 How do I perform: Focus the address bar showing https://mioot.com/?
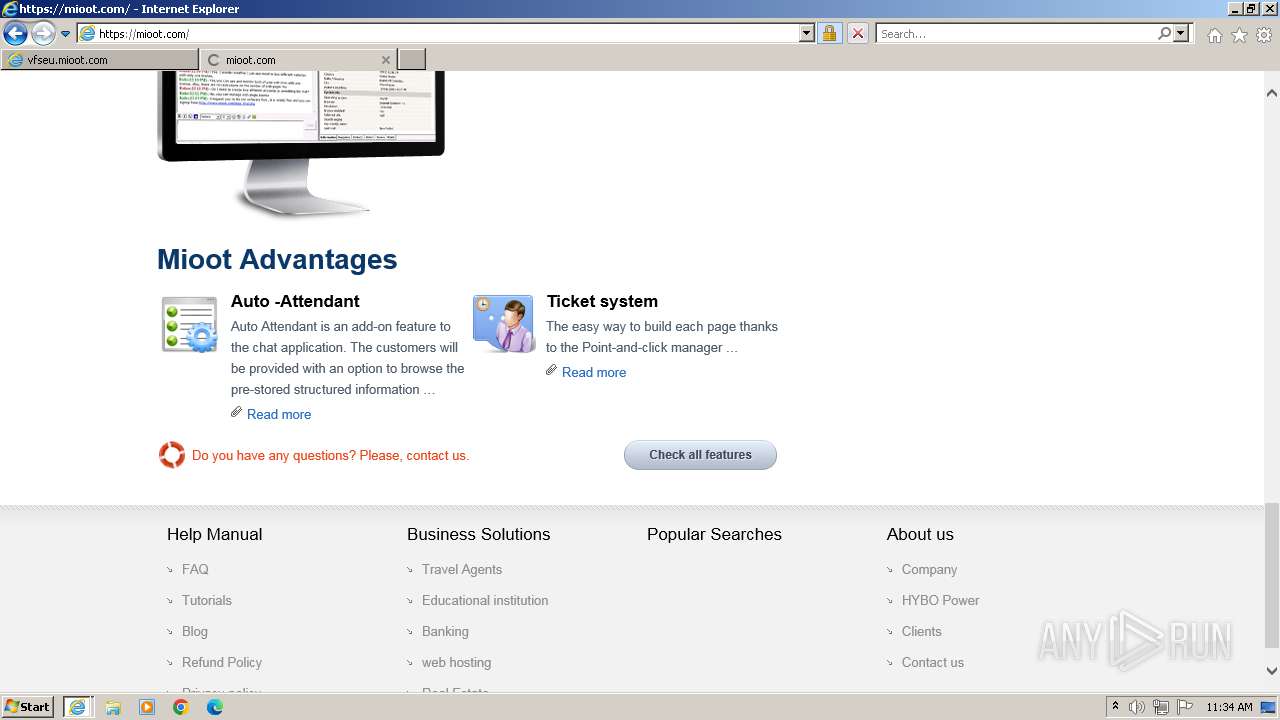tap(446, 34)
